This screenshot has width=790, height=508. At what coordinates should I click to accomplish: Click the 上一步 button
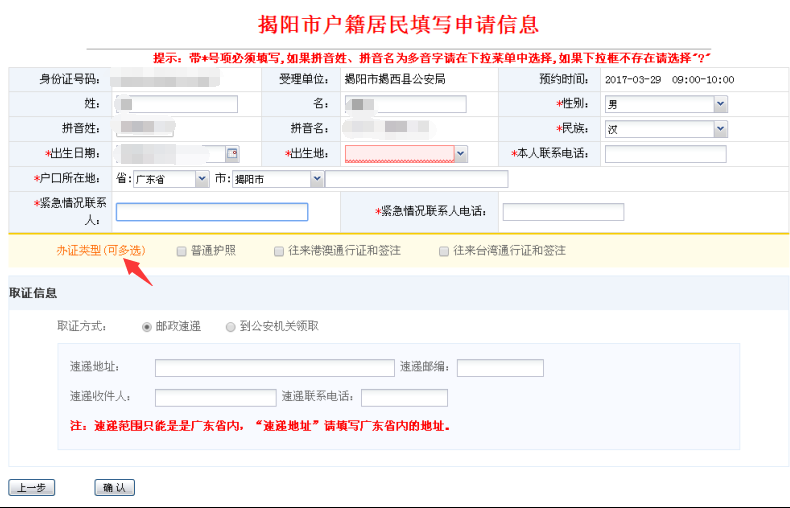(31, 488)
